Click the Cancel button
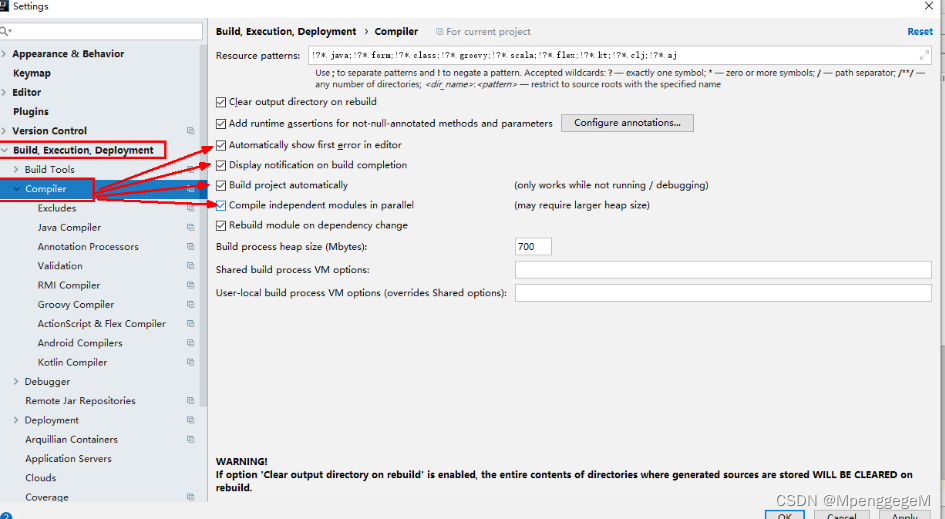Viewport: 945px width, 519px height. (841, 515)
